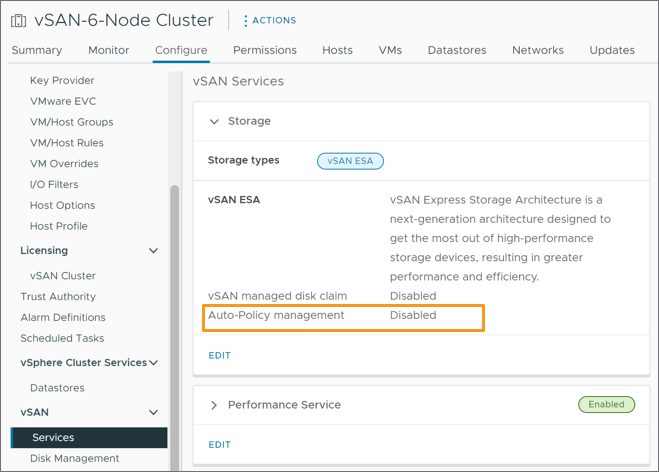Open the Actions three-dot menu
Screen dimensions: 659x473
pos(246,20)
